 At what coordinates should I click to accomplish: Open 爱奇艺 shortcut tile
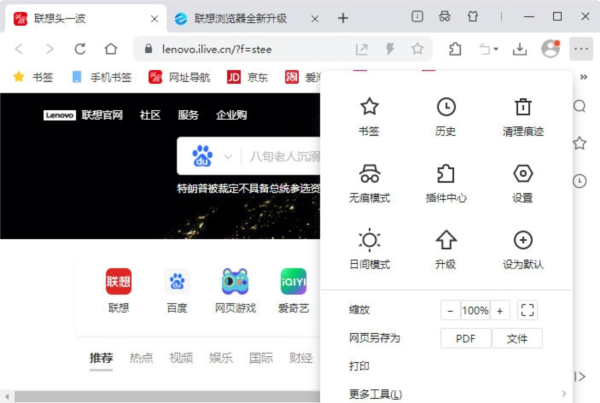coord(293,291)
